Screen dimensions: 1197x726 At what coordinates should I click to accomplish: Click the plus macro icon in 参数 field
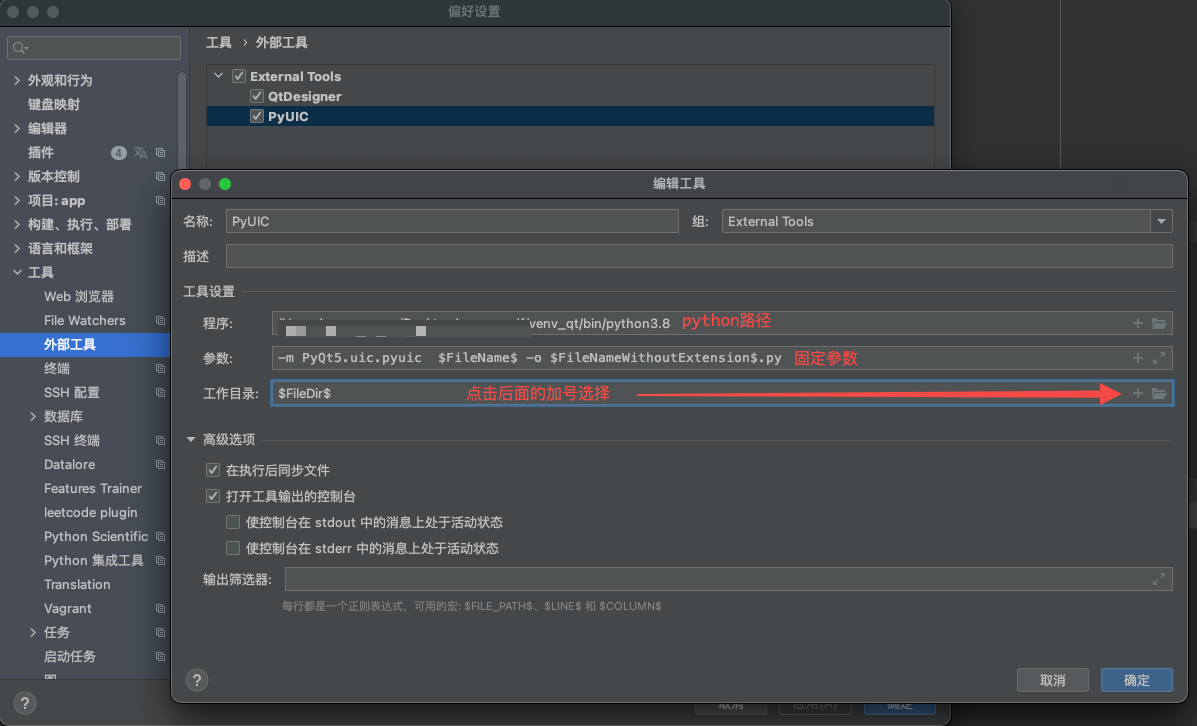tap(1137, 358)
